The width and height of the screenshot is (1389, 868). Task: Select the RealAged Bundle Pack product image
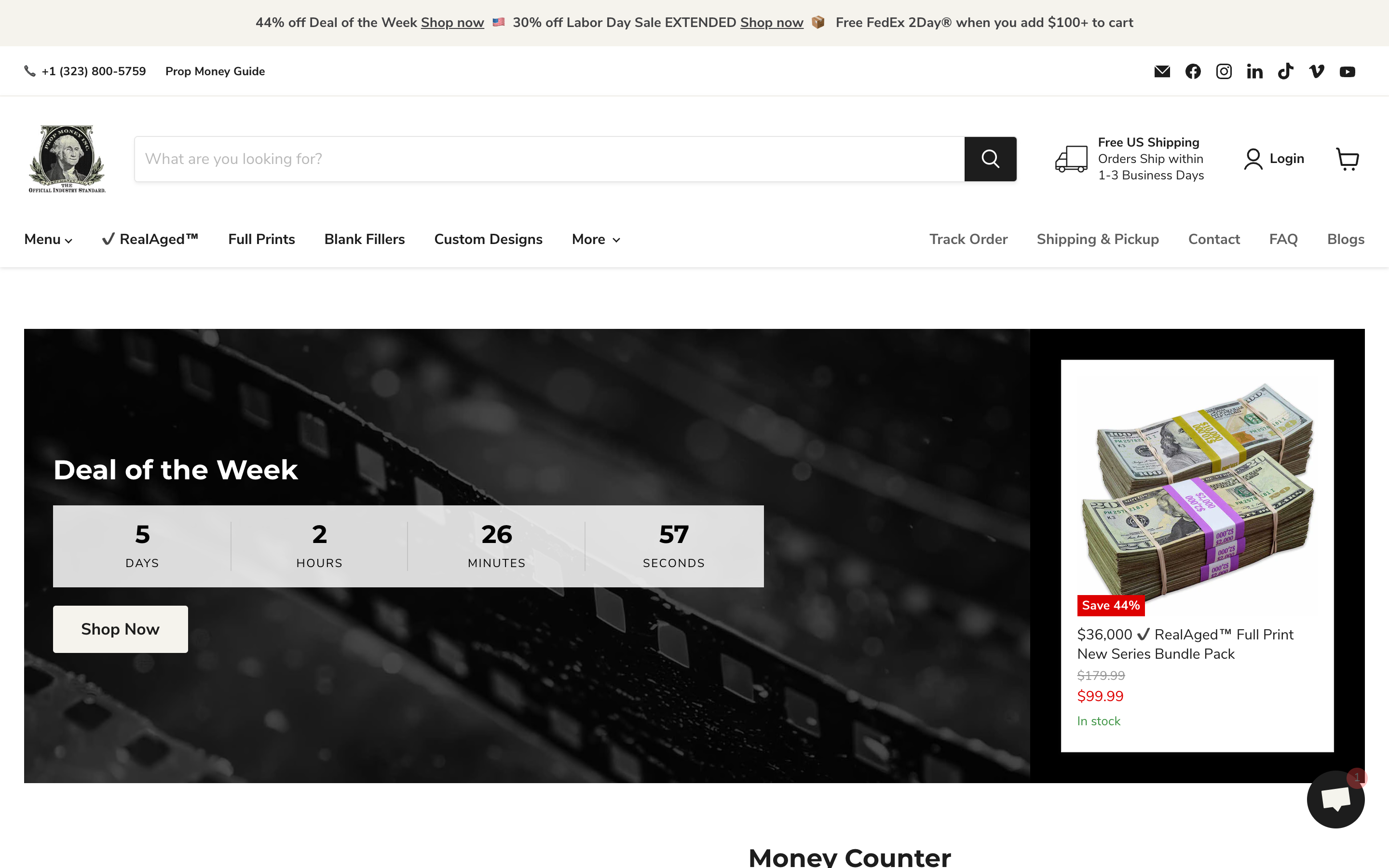coord(1198,494)
